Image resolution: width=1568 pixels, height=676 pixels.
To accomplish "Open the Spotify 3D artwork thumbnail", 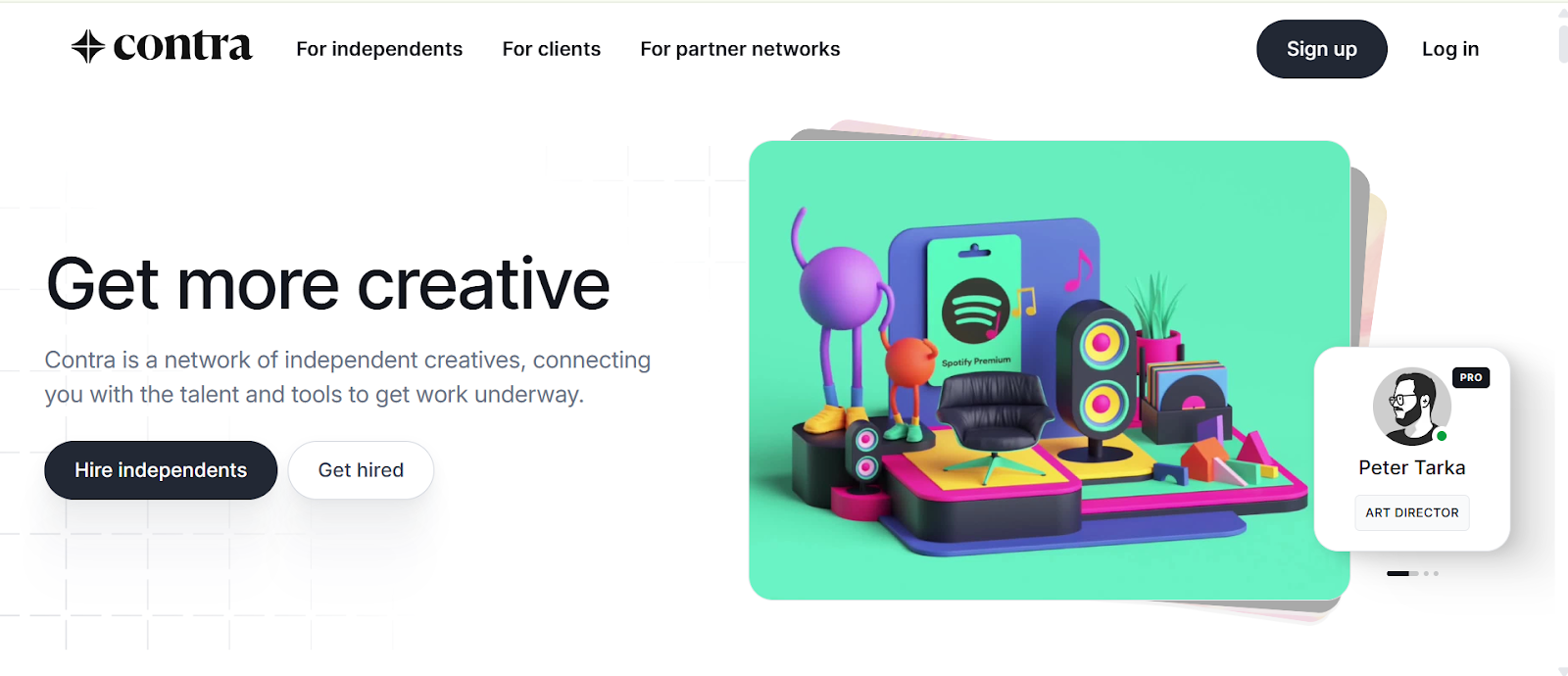I will [1050, 370].
